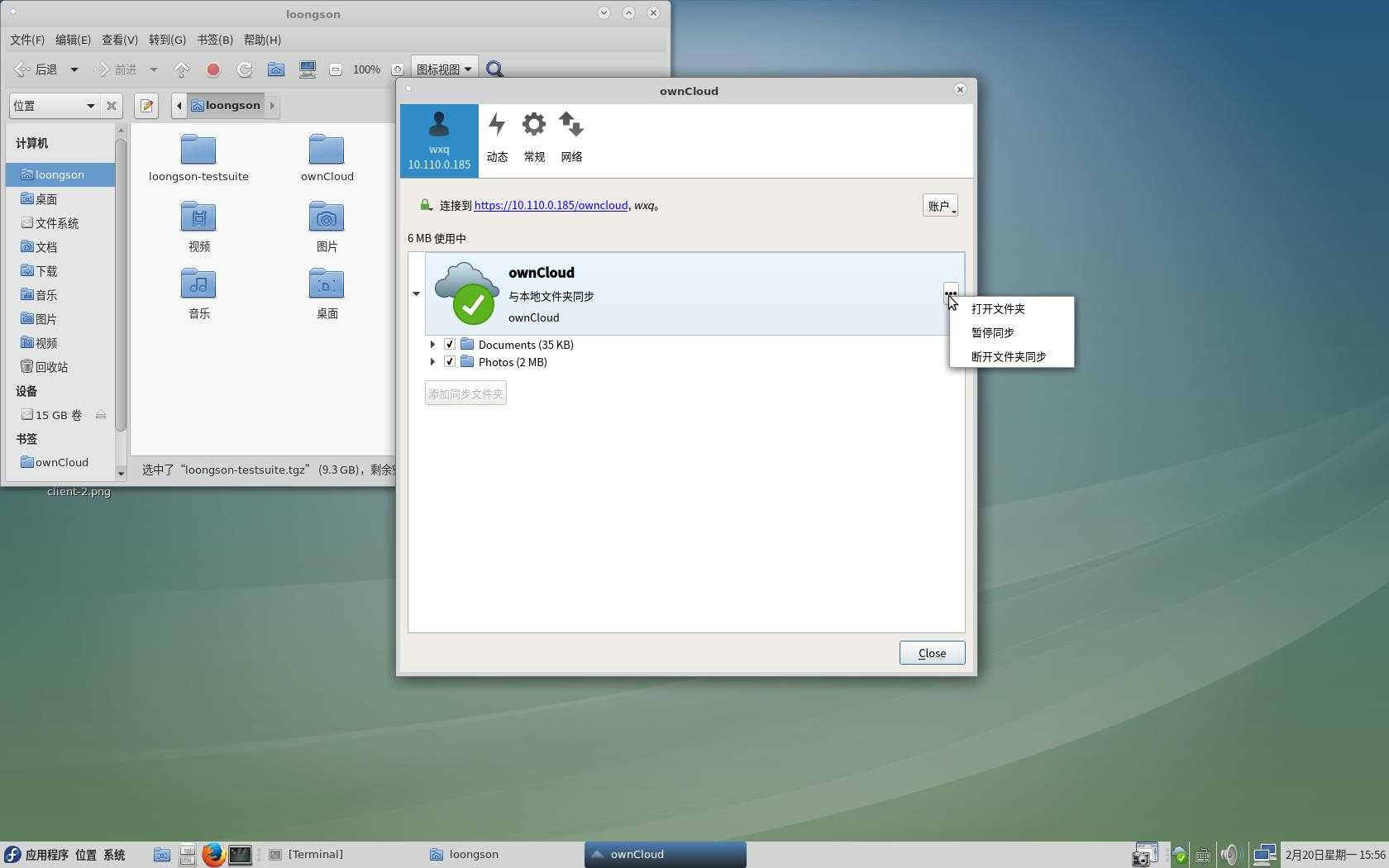Expand the Documents folder tree
The width and height of the screenshot is (1389, 868).
pyautogui.click(x=432, y=345)
